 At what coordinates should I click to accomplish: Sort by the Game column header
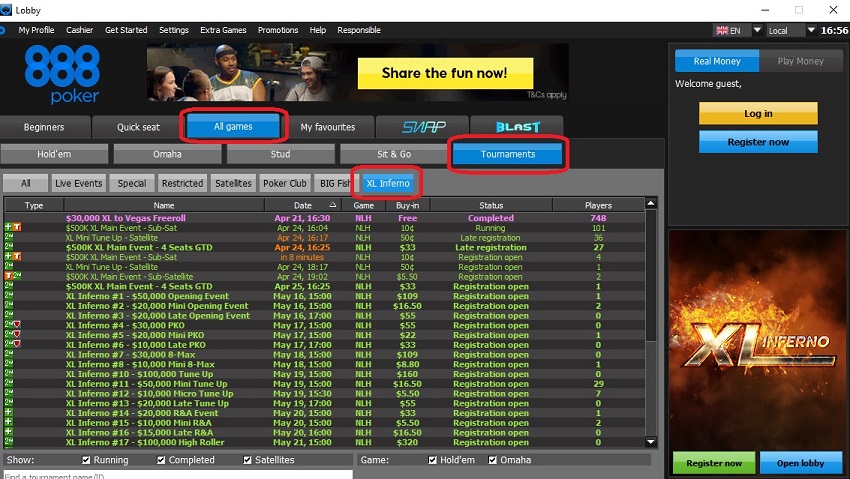pos(363,205)
